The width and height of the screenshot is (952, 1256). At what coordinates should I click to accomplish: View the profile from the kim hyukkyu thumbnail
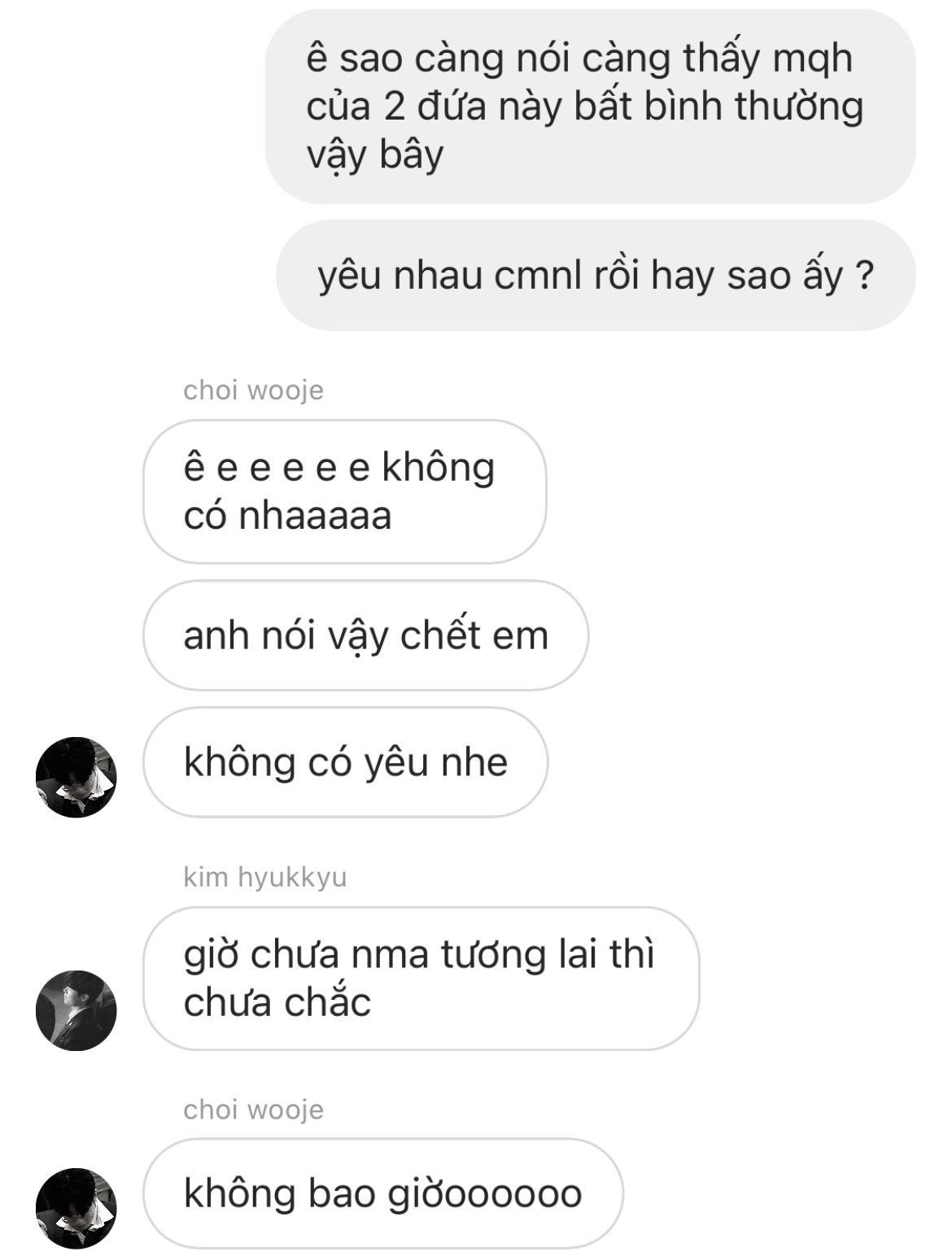76,1010
